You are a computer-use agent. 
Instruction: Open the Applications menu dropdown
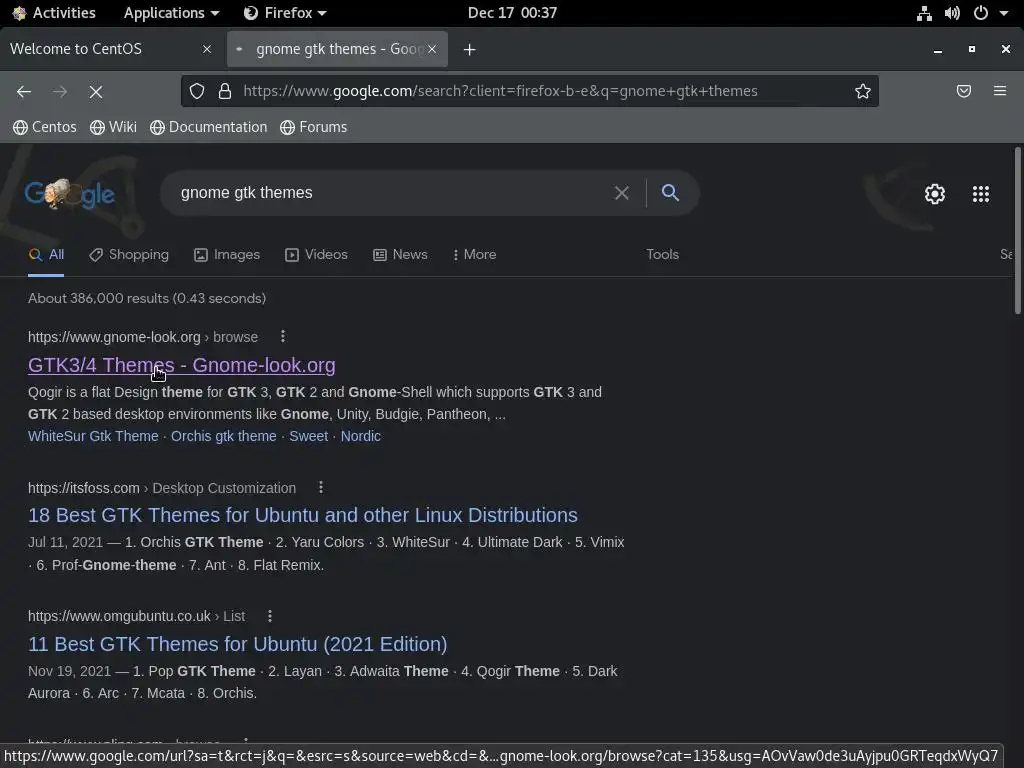(x=172, y=13)
